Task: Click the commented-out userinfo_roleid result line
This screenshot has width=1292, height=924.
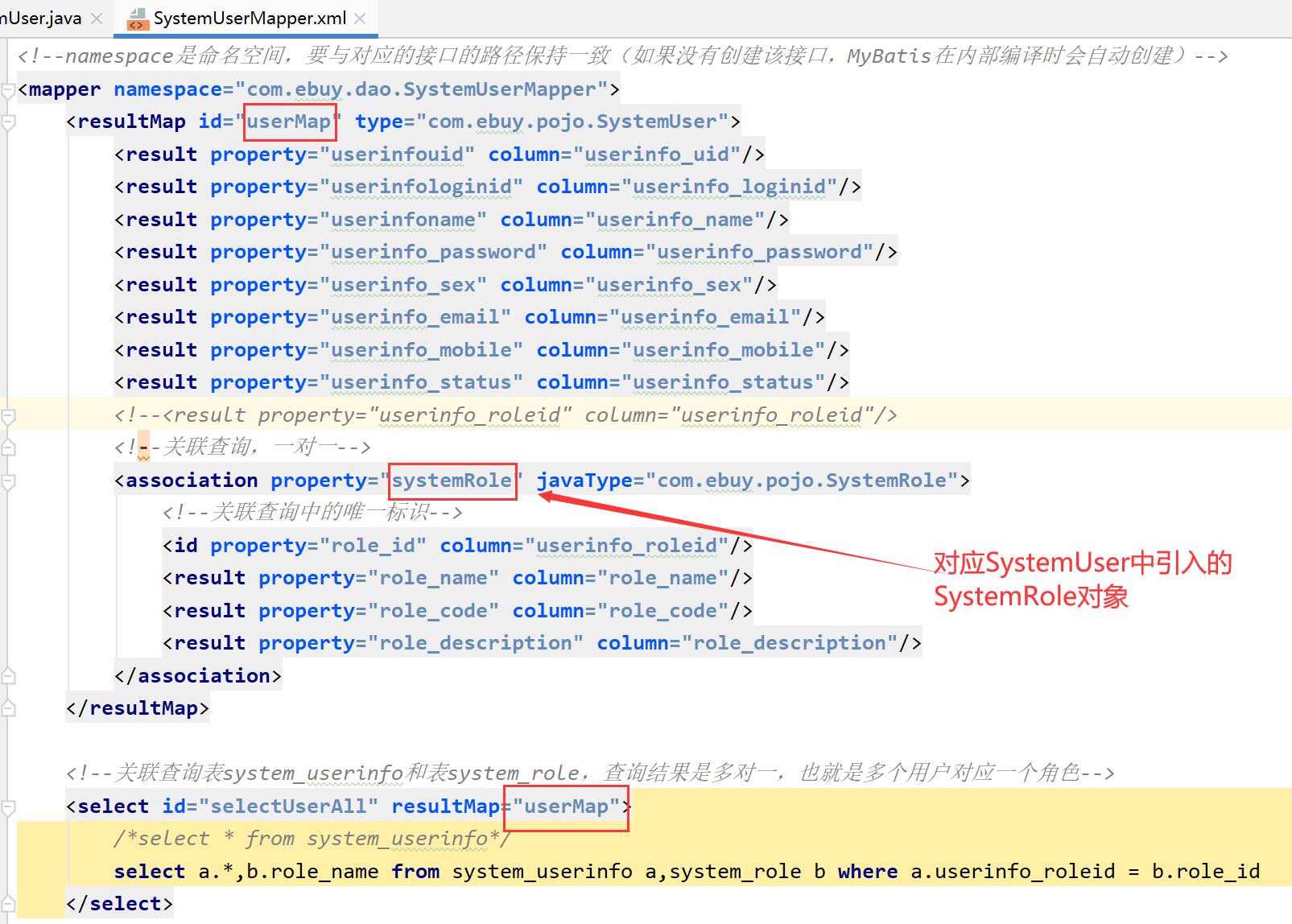Action: pos(506,415)
